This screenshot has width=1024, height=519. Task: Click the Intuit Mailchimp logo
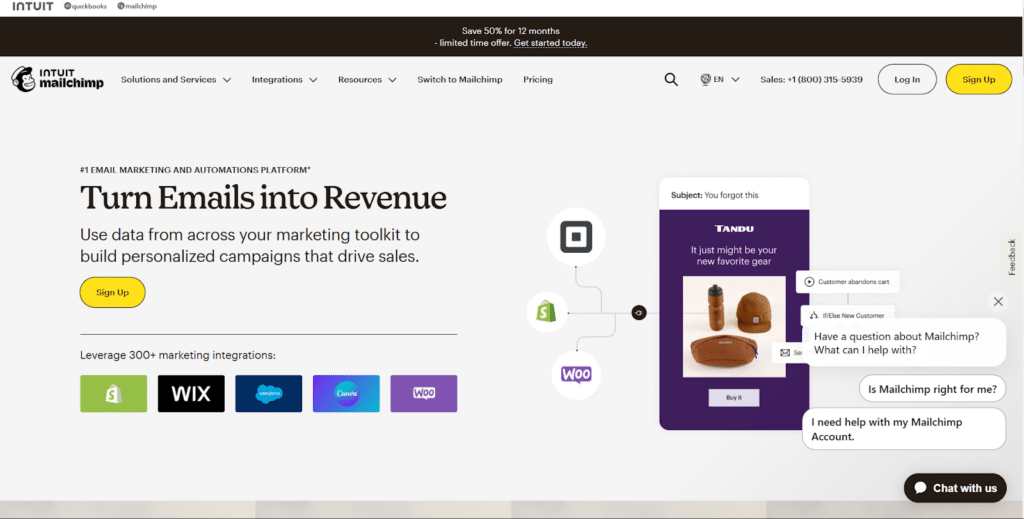click(57, 79)
